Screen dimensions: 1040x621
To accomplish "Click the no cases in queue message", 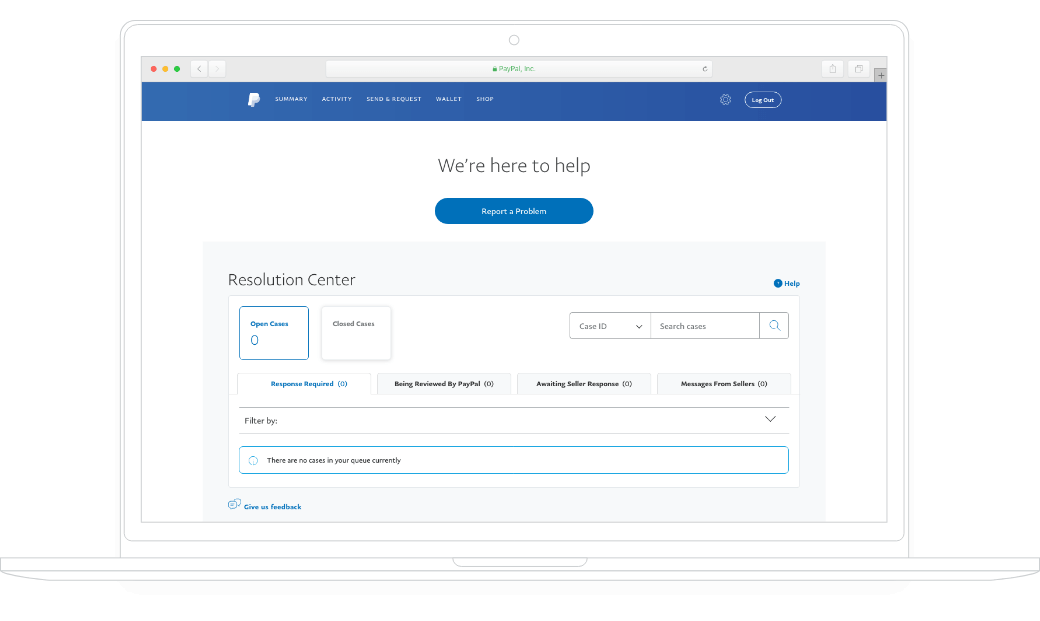I will (514, 460).
